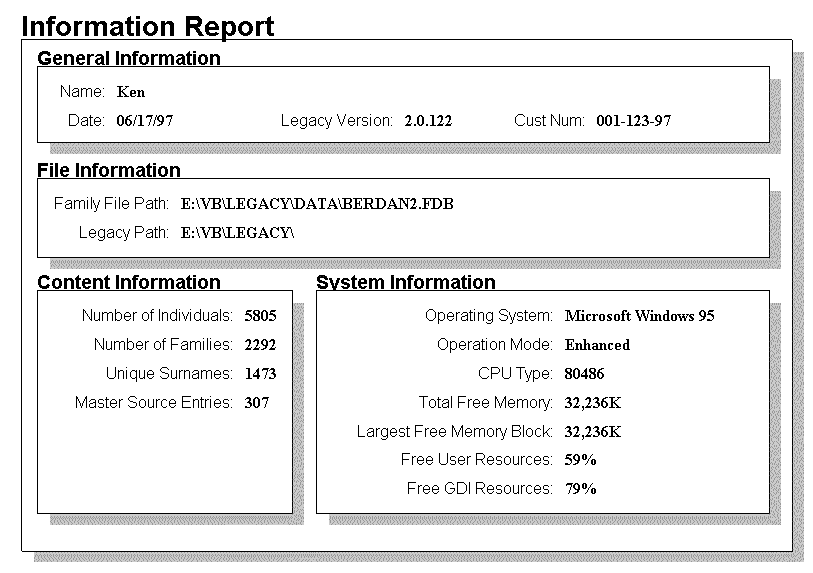This screenshot has height=573, width=813.
Task: Select the Largest Free Memory Block value
Action: click(x=593, y=432)
